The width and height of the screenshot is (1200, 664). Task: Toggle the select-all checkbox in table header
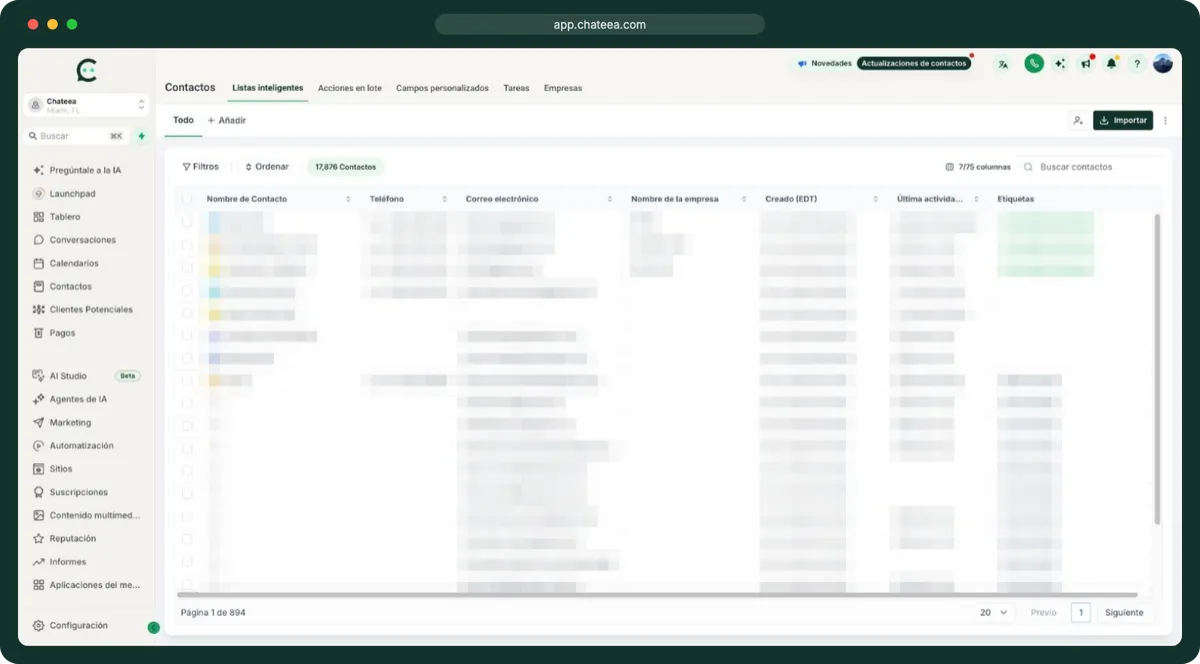187,199
